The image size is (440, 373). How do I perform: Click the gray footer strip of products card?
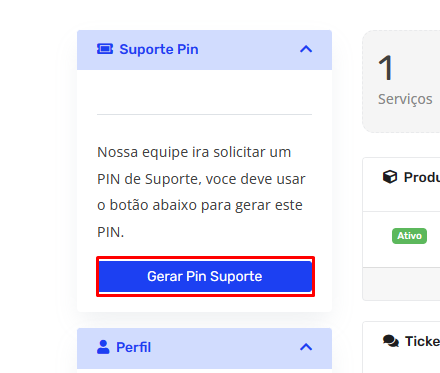401,284
